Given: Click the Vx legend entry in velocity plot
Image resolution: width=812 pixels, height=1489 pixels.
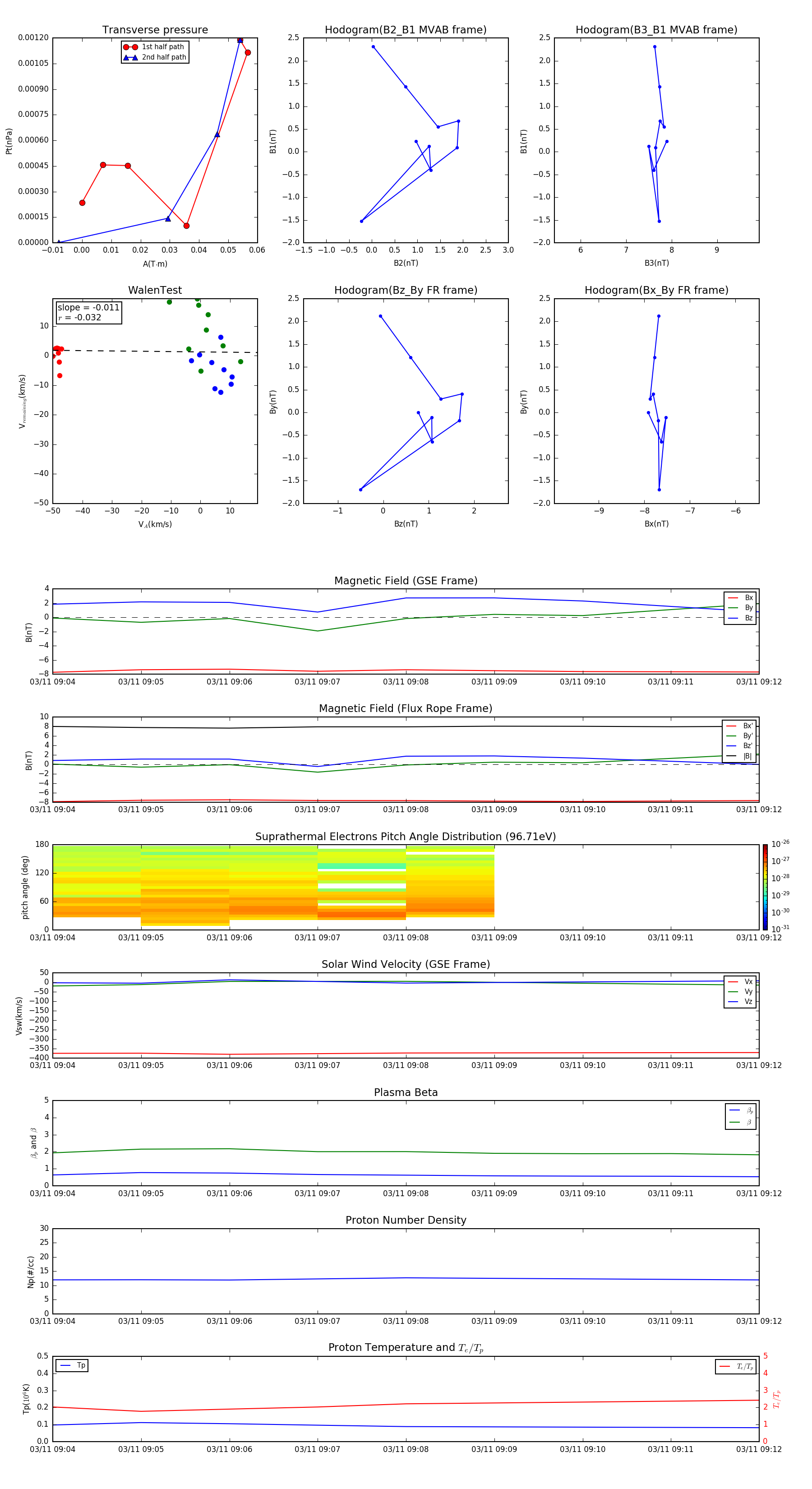Looking at the screenshot, I should (x=740, y=981).
